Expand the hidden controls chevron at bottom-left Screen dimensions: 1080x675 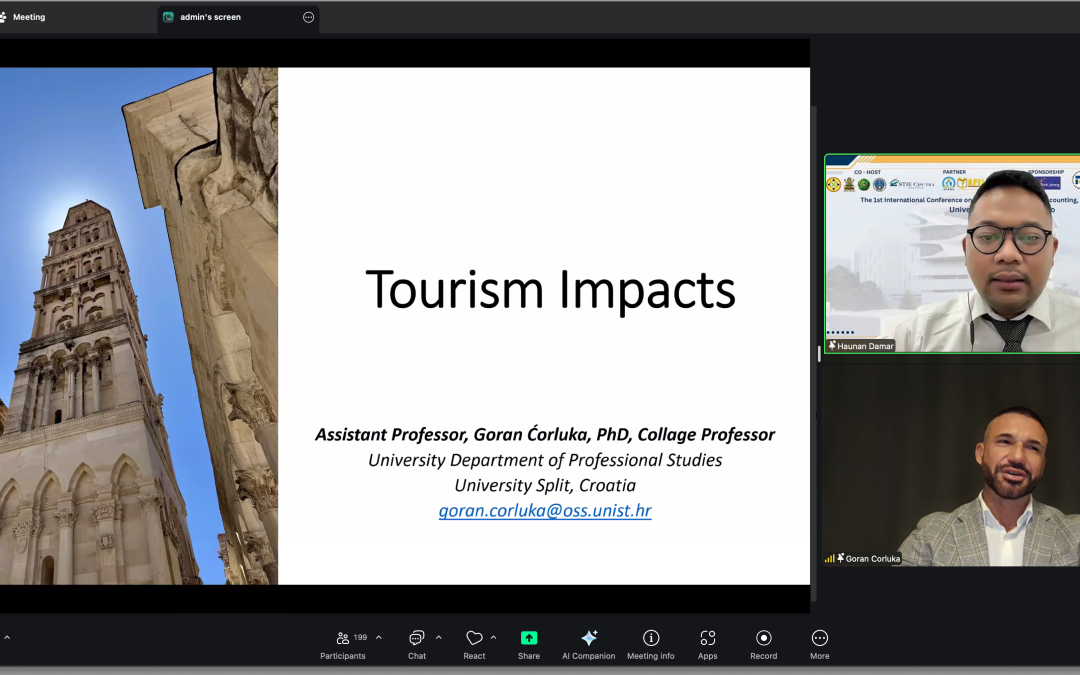pos(5,638)
